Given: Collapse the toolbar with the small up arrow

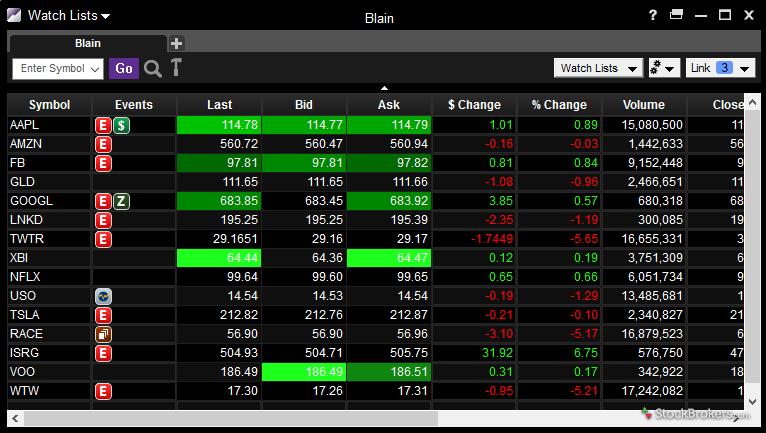Looking at the screenshot, I should [x=384, y=88].
